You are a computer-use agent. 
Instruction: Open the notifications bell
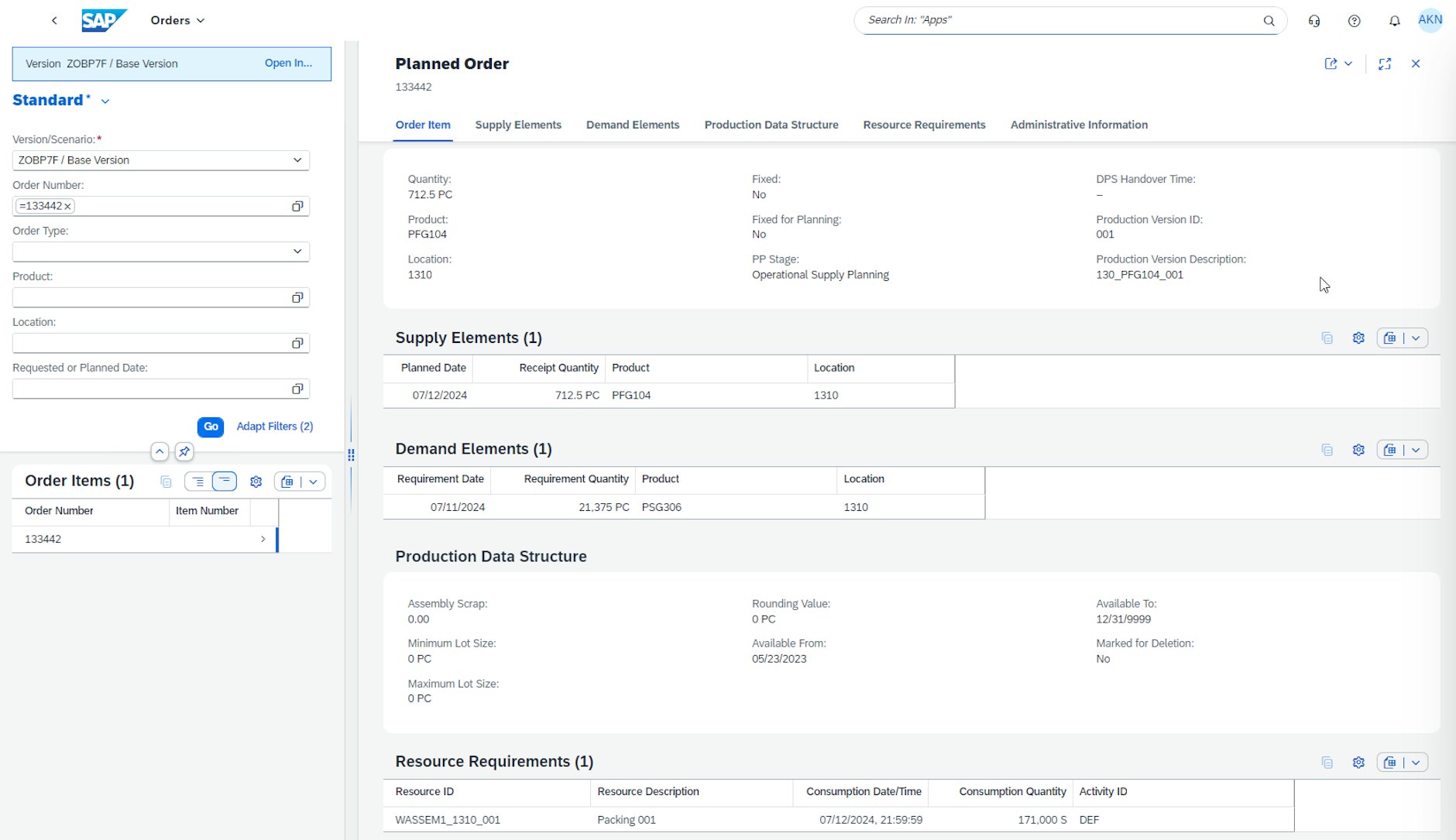[1394, 20]
